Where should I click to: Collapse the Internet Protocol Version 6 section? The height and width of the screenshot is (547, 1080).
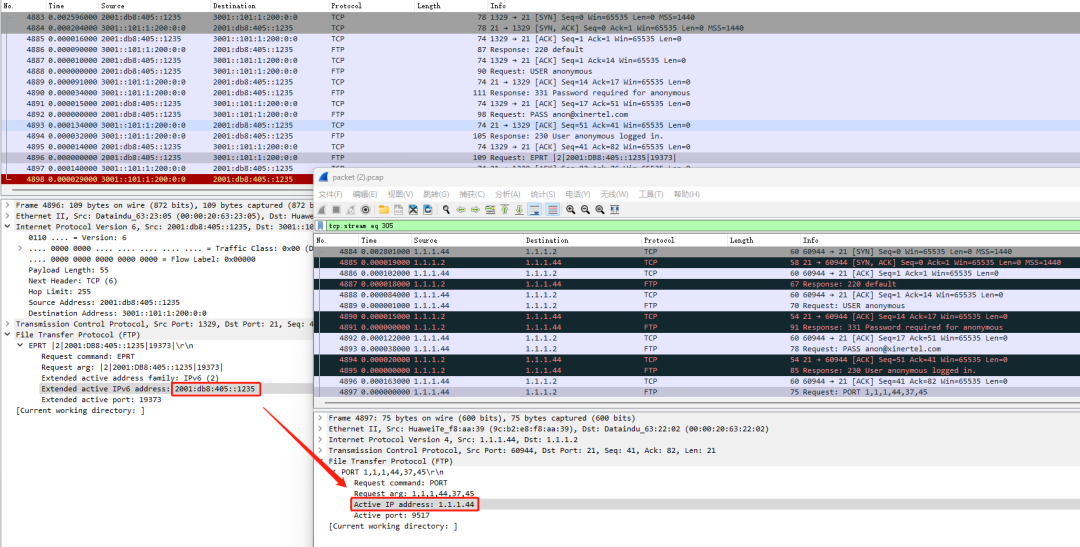pyautogui.click(x=8, y=227)
